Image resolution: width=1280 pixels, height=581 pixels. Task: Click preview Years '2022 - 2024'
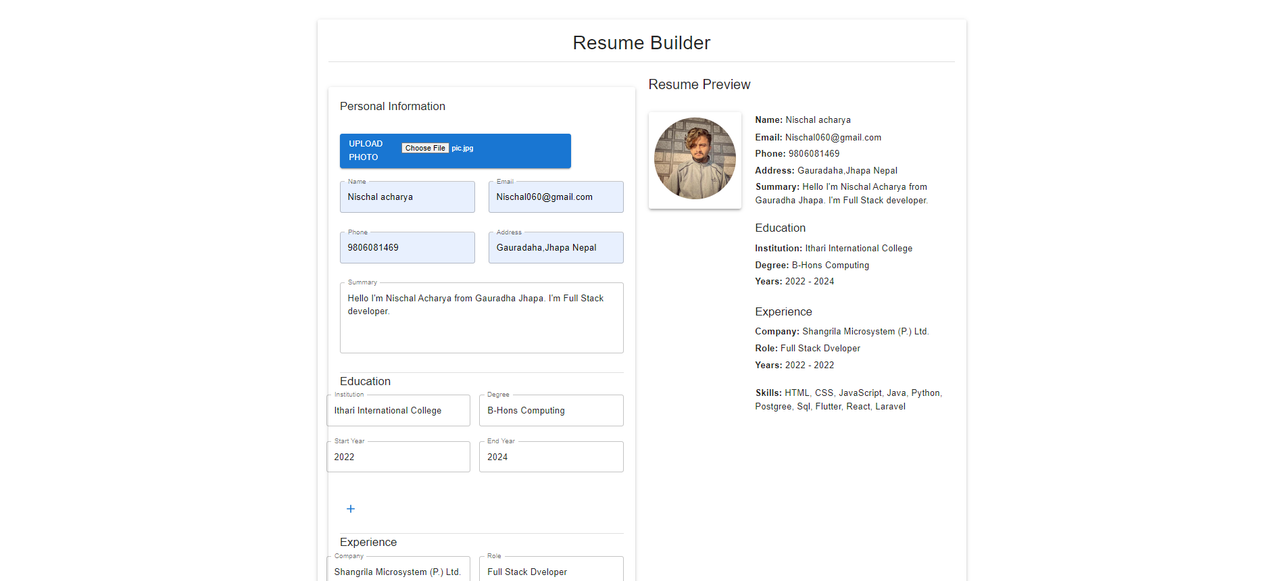click(x=795, y=281)
